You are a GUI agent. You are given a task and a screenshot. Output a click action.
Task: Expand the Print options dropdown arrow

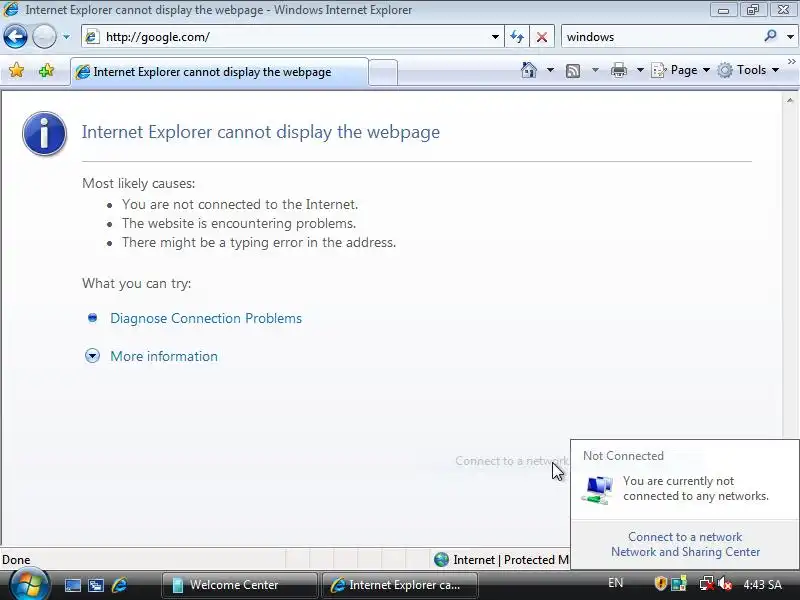pos(640,70)
